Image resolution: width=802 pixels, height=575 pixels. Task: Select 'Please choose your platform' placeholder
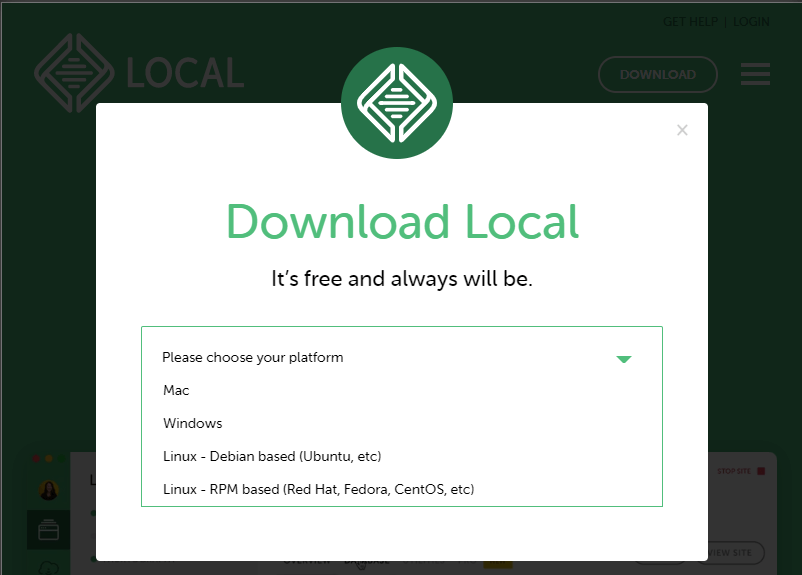click(253, 357)
